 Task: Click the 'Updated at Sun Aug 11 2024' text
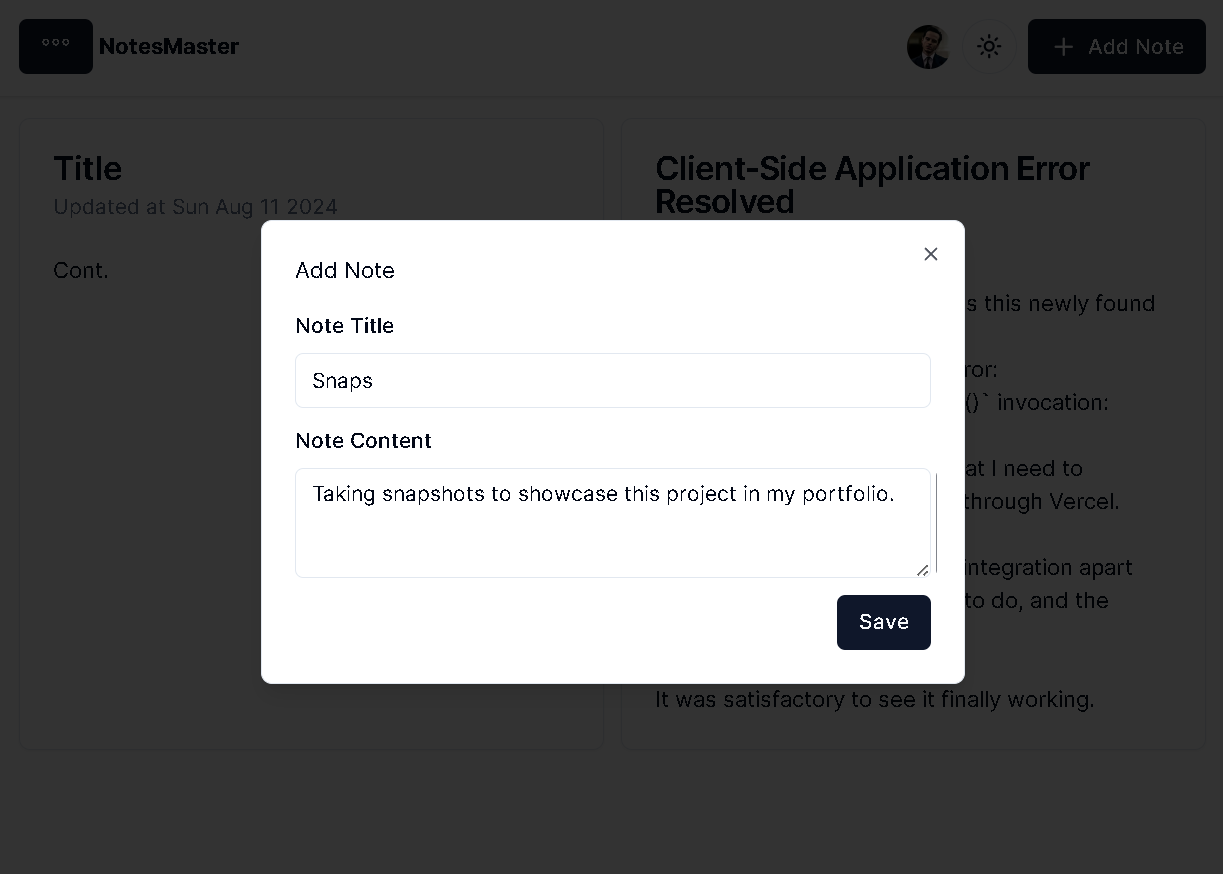[x=195, y=207]
